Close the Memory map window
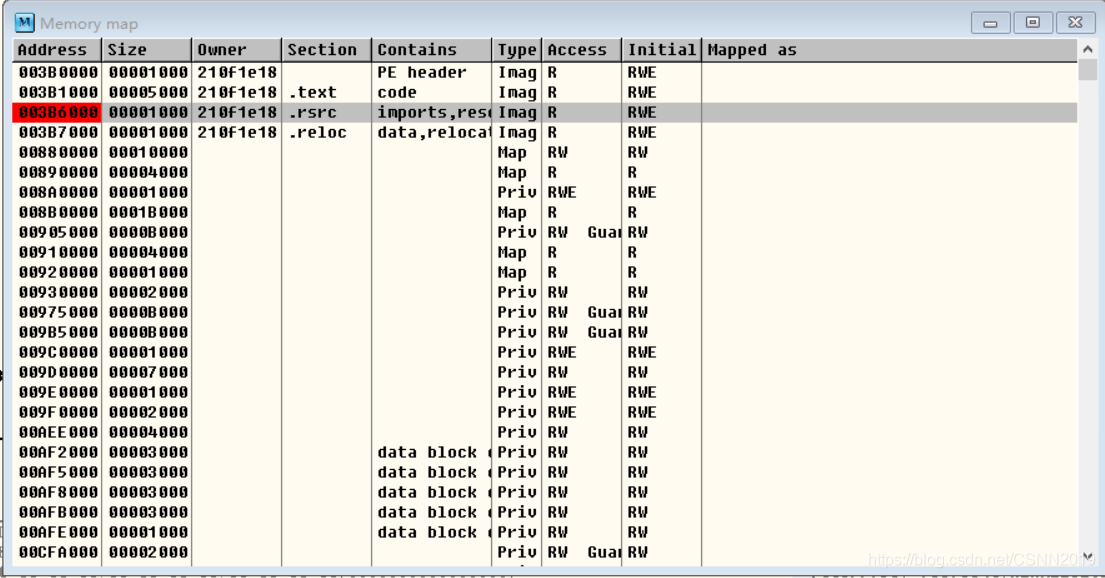Screen dimensions: 1105x578 [x=1075, y=23]
